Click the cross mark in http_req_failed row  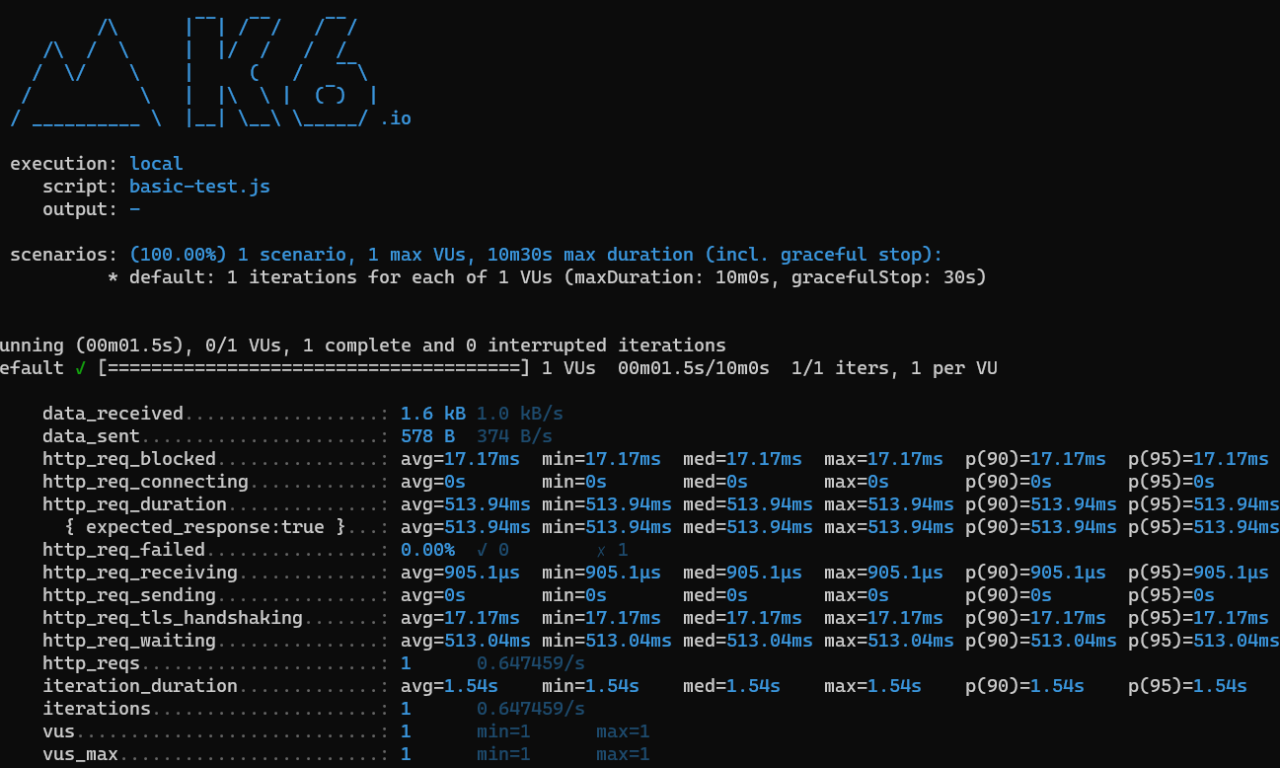click(601, 550)
